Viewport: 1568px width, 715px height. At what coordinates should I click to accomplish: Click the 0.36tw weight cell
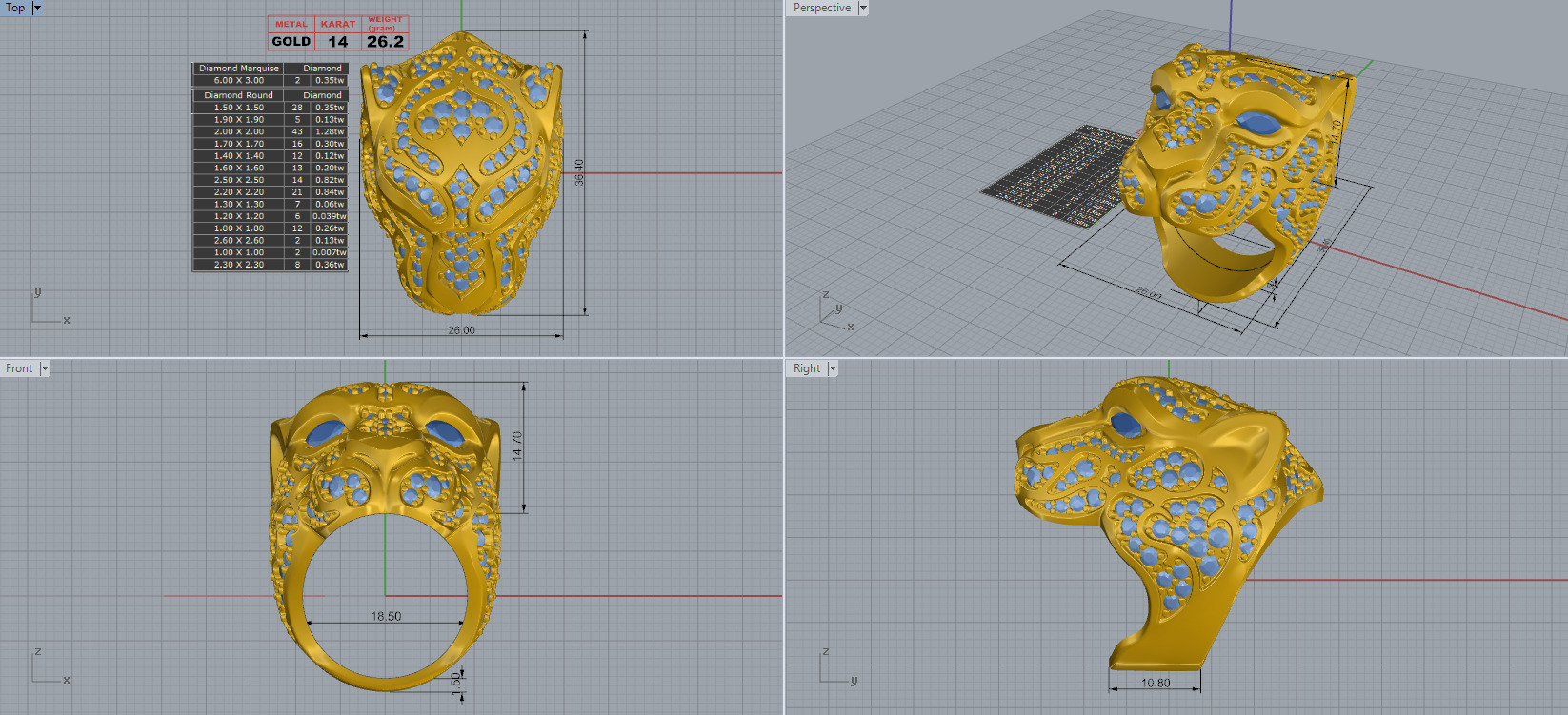click(330, 265)
